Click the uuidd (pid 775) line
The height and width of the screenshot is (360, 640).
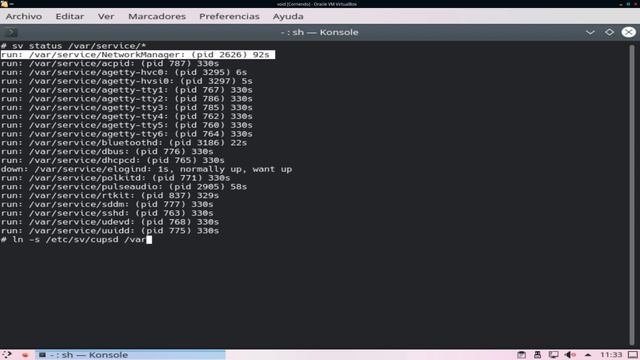[x=110, y=231]
